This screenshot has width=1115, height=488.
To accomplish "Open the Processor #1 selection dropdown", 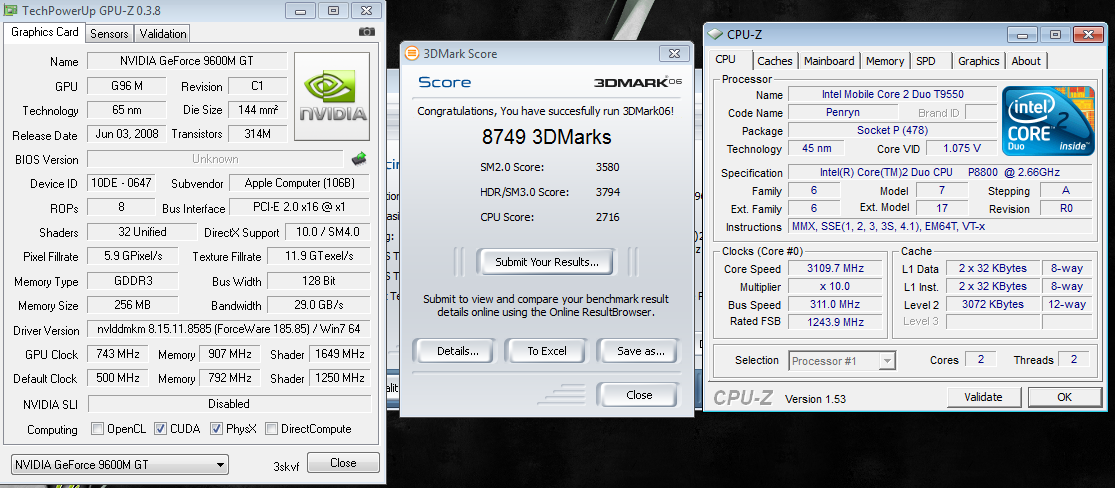I will coord(842,361).
